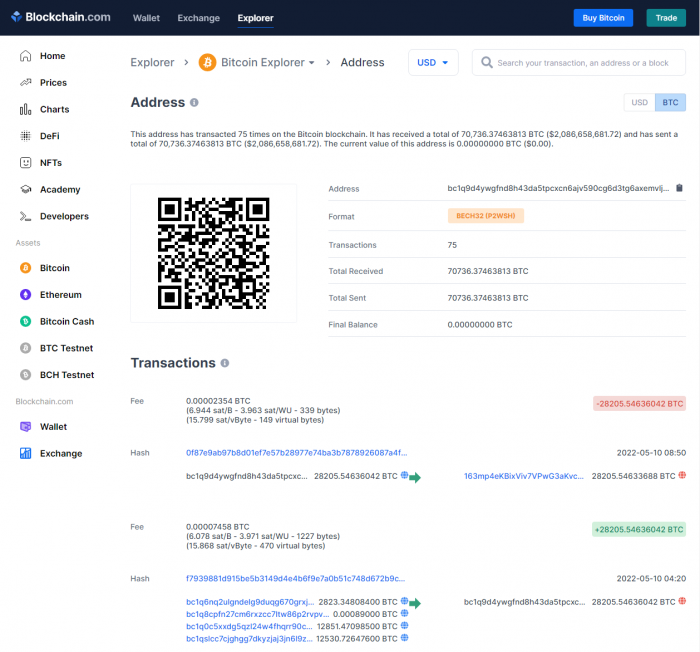Click the grey BCH Testnet icon
The image size is (700, 652).
click(25, 375)
